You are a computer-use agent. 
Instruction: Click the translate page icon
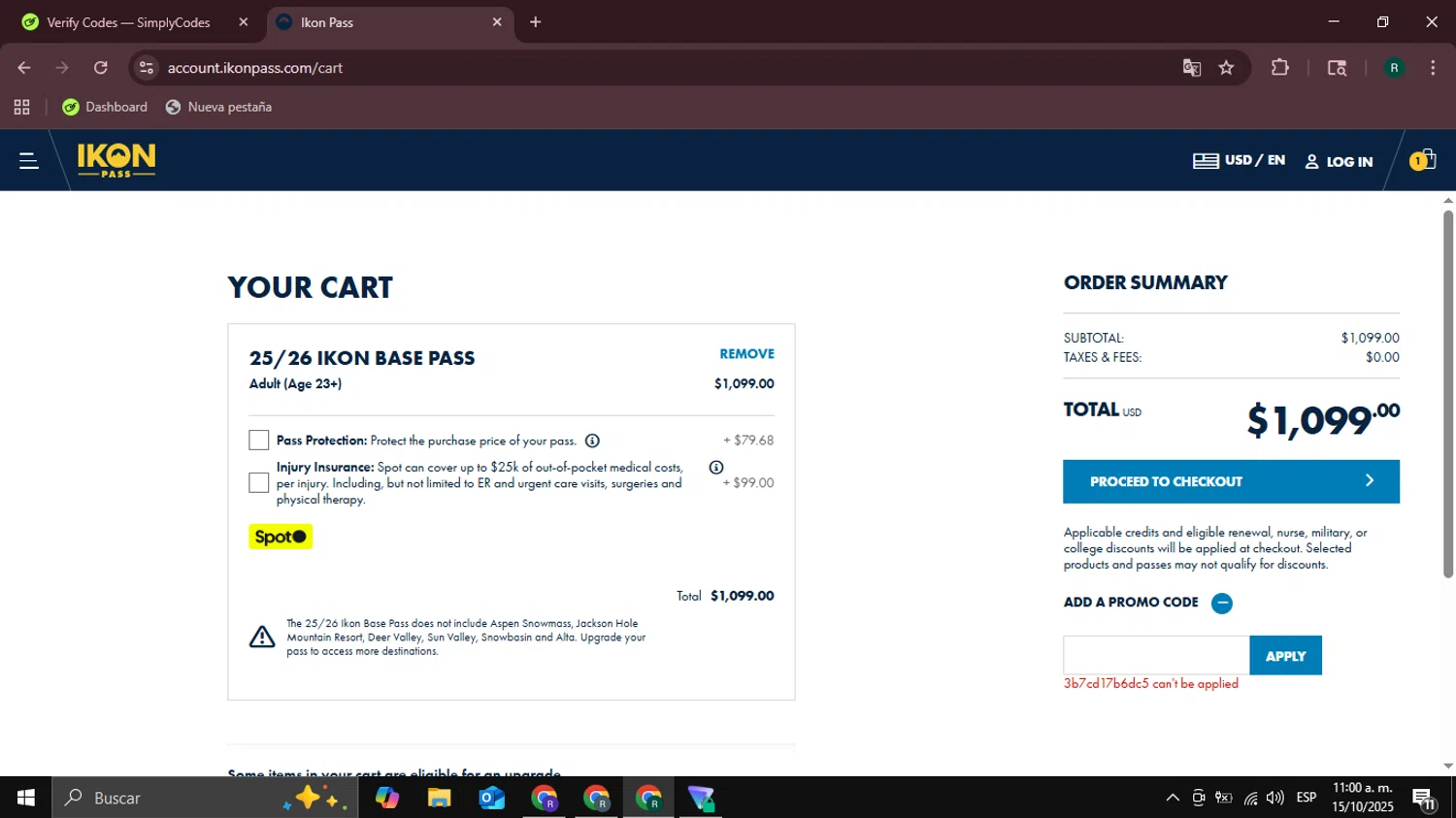[1191, 68]
